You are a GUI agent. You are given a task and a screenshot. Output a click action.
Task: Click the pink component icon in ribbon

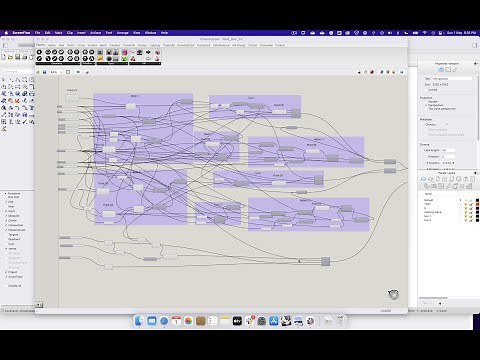pyautogui.click(x=124, y=52)
